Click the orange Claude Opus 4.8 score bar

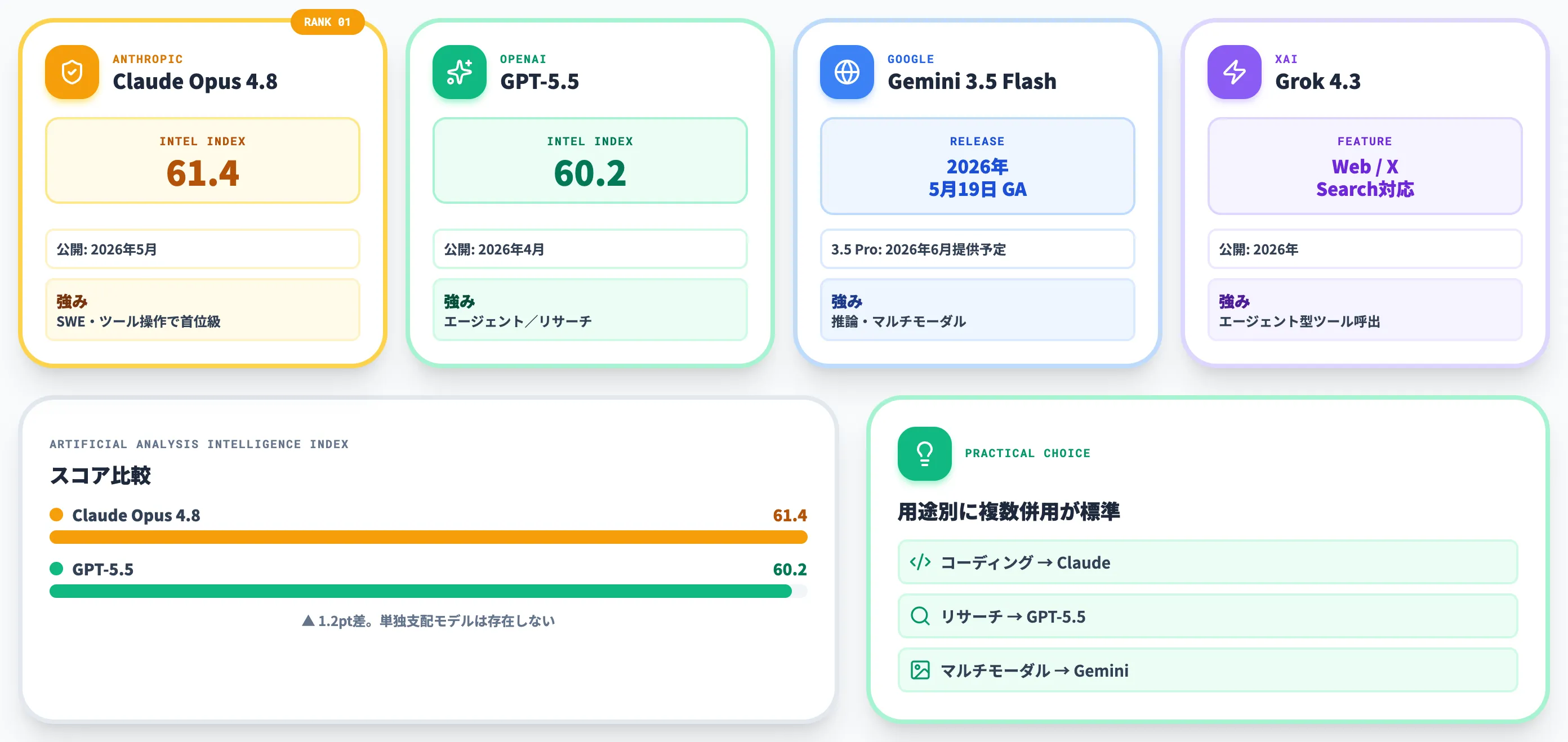coord(429,537)
